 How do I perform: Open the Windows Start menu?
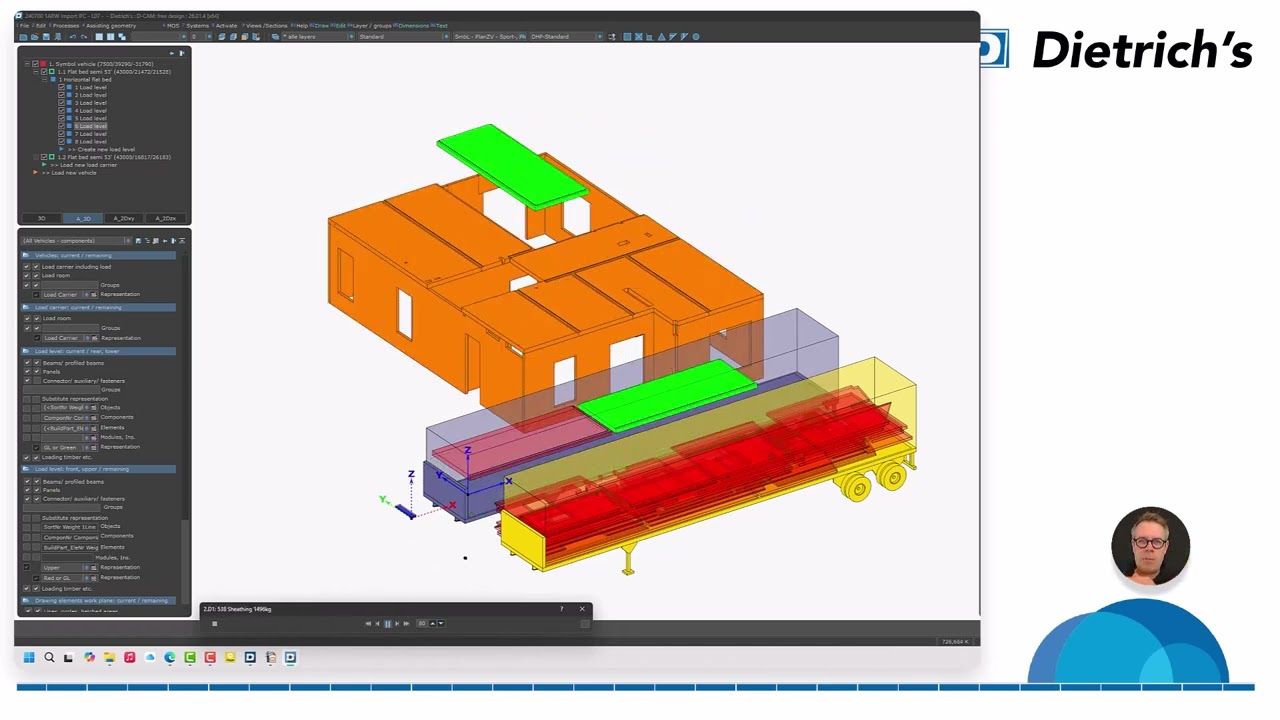29,657
